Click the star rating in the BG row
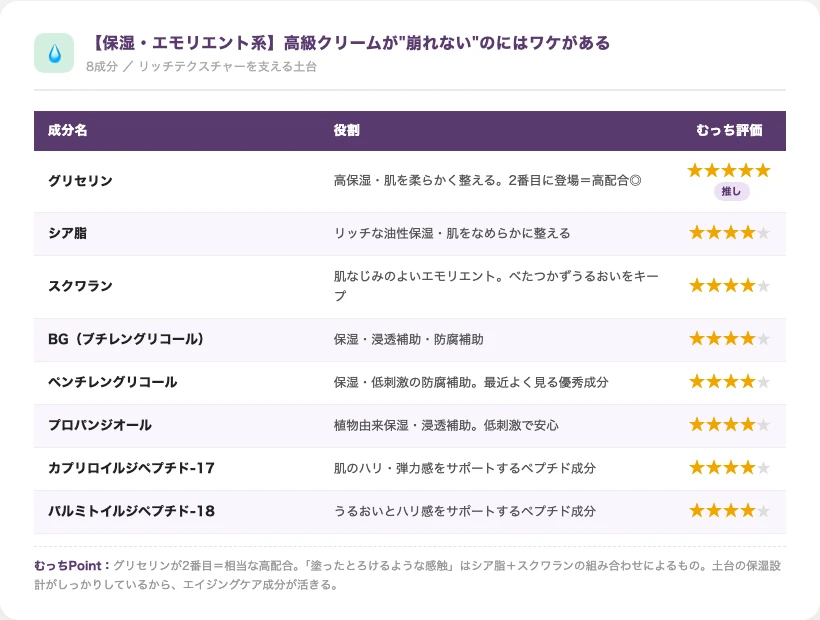This screenshot has width=820, height=620. point(729,339)
